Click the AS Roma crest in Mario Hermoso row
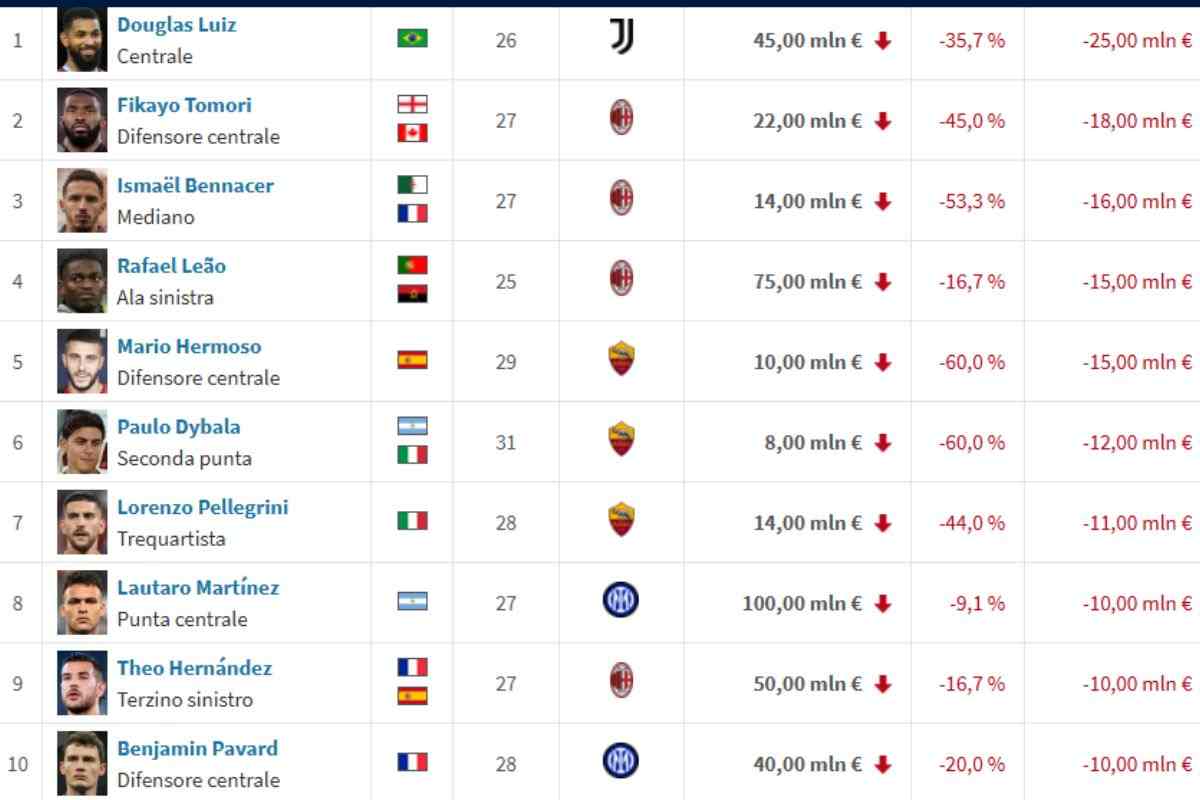Screen dimensions: 1200x800 622,359
